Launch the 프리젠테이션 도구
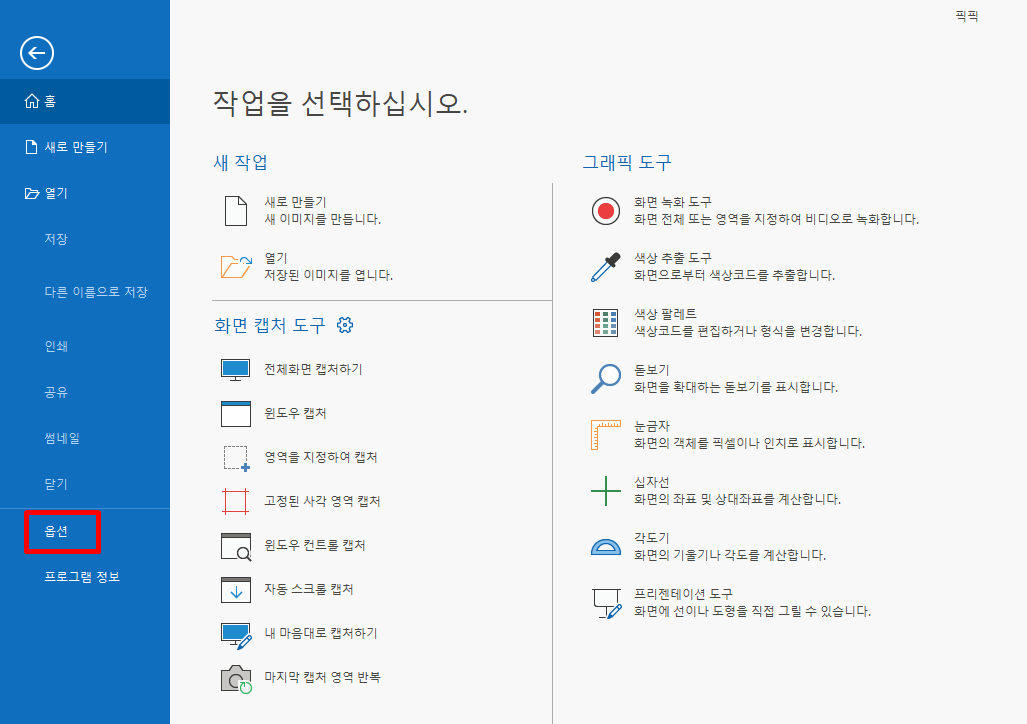The height and width of the screenshot is (724, 1027). point(606,601)
